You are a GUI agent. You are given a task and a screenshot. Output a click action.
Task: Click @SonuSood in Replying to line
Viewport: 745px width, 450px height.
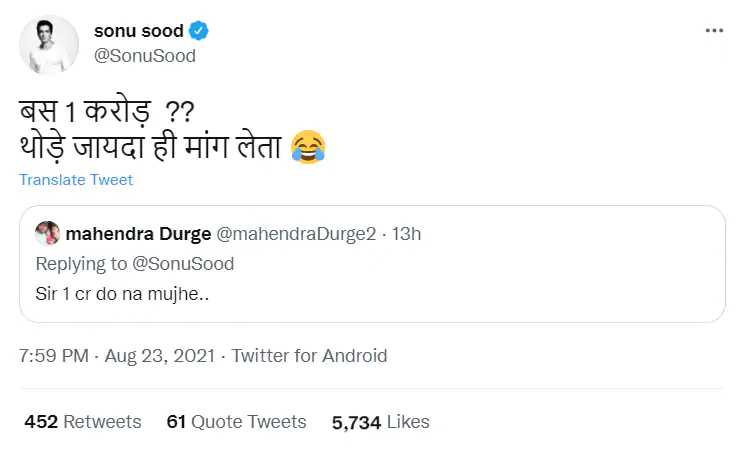pyautogui.click(x=183, y=264)
